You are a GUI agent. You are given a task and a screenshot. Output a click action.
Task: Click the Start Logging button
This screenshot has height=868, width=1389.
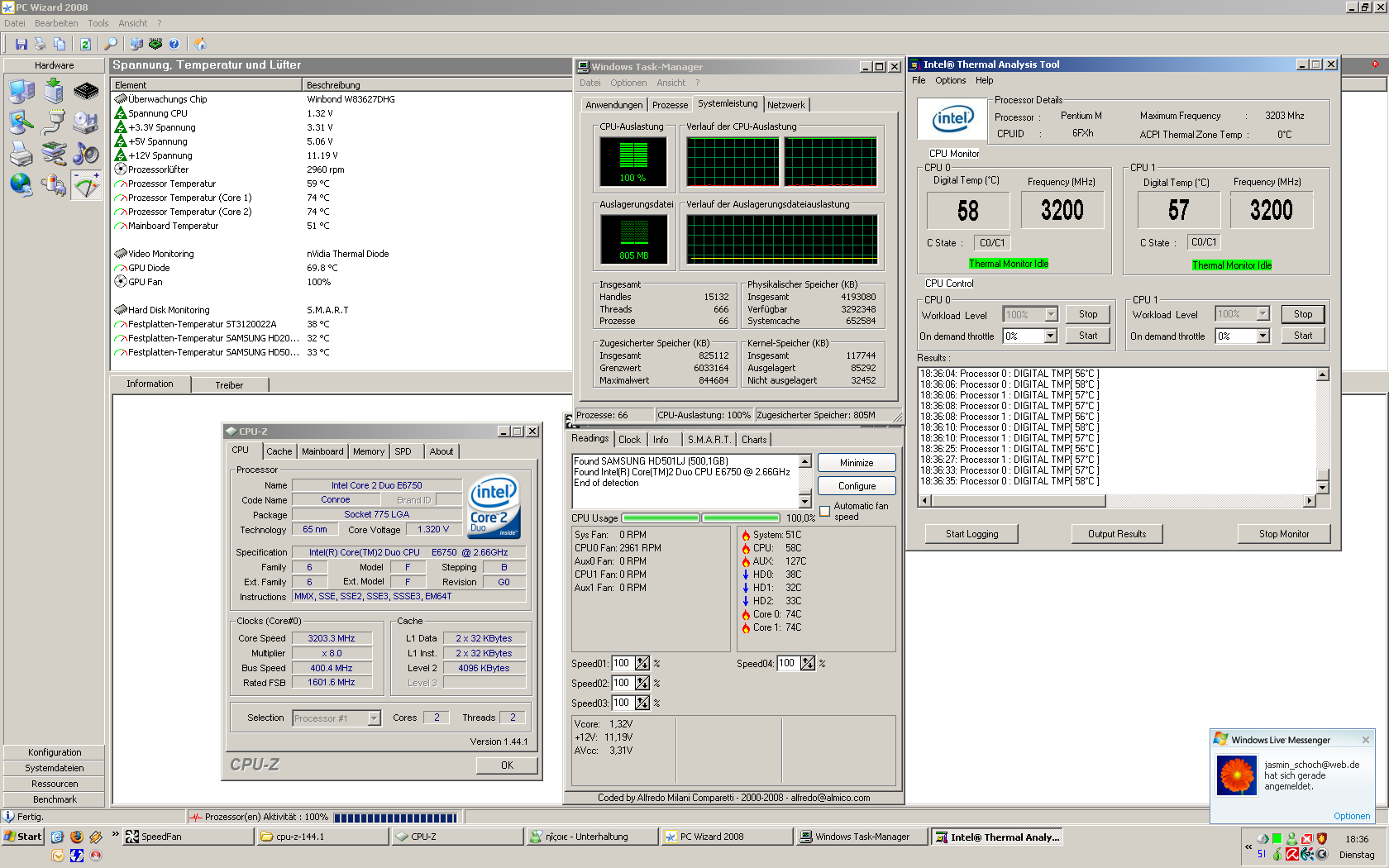point(971,534)
